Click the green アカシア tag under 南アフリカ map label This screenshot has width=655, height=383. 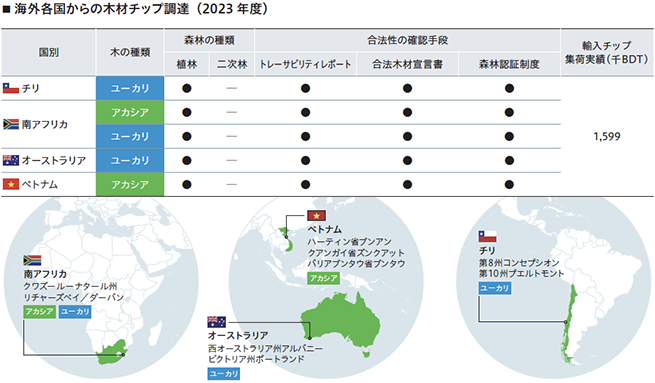tap(39, 312)
